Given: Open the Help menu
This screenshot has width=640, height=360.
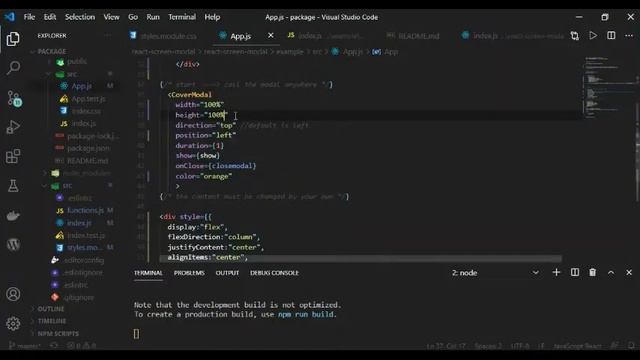Looking at the screenshot, I should 212,17.
